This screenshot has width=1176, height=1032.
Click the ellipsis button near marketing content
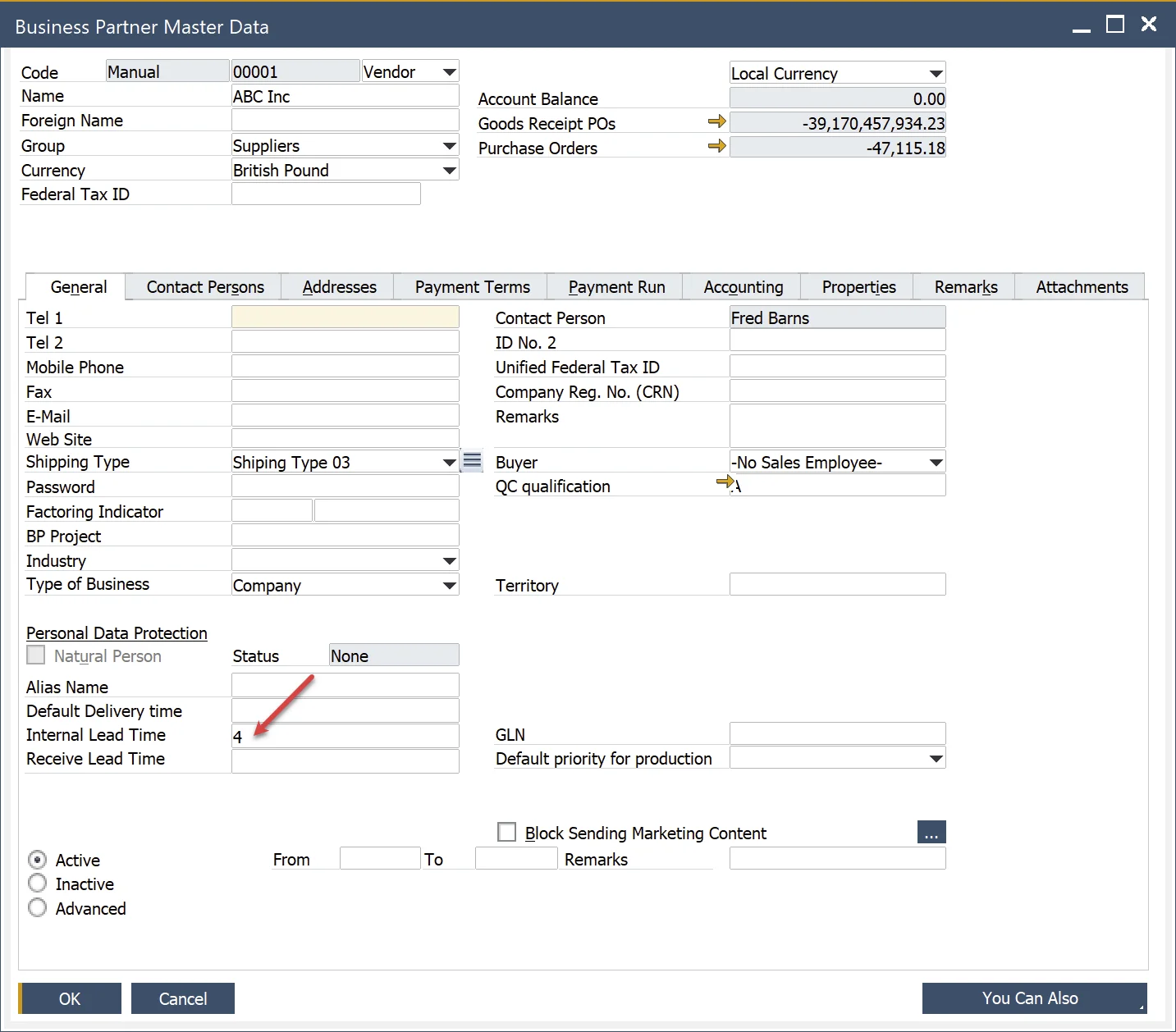[x=931, y=833]
